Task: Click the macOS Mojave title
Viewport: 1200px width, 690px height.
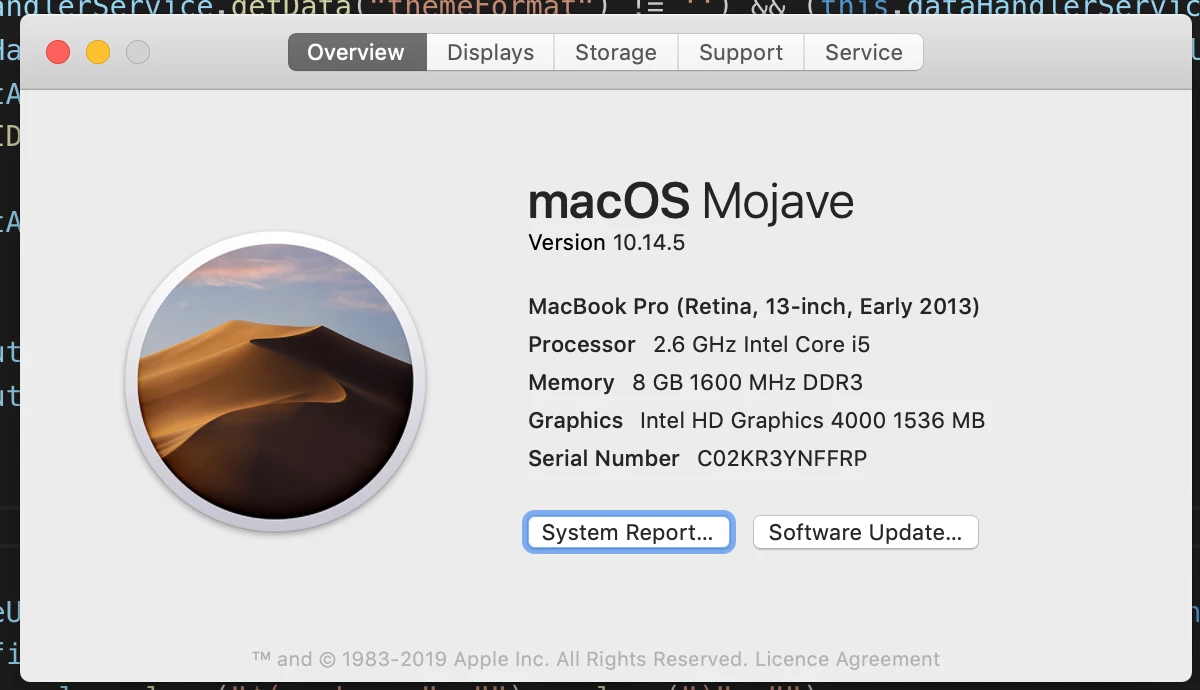Action: point(691,202)
